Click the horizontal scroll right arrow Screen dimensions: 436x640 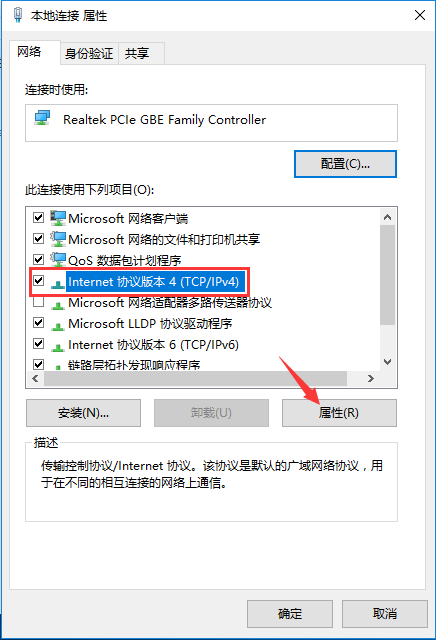click(370, 379)
